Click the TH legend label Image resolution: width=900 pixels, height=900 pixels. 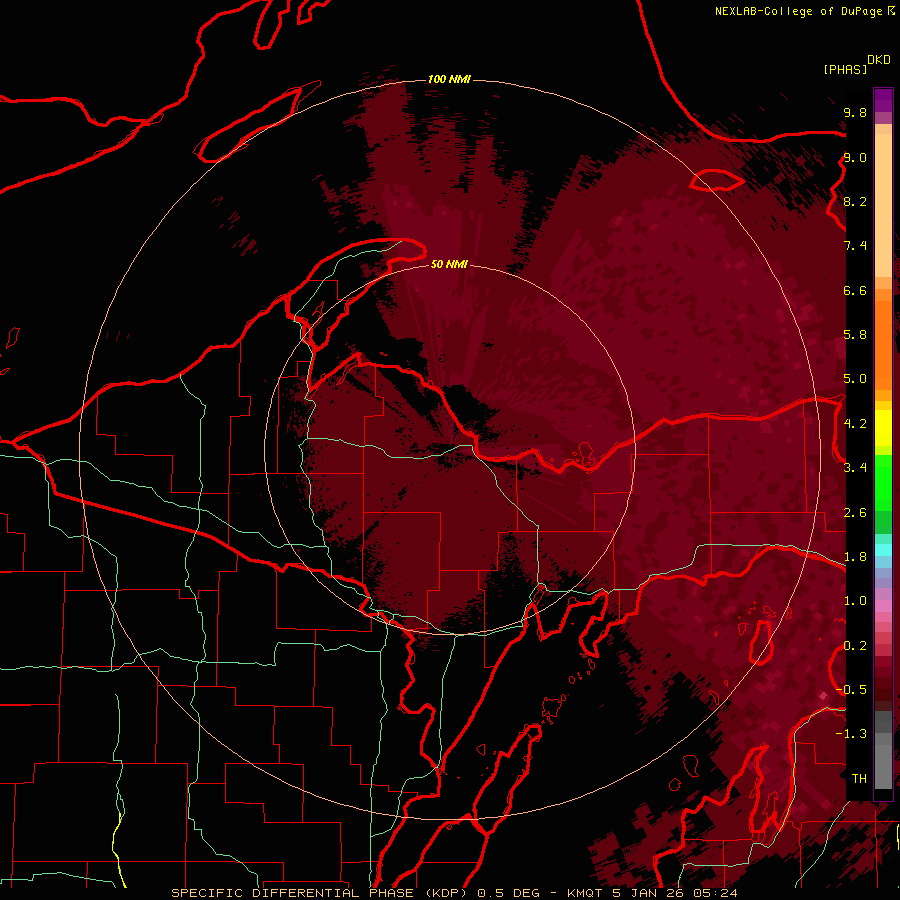(x=859, y=779)
